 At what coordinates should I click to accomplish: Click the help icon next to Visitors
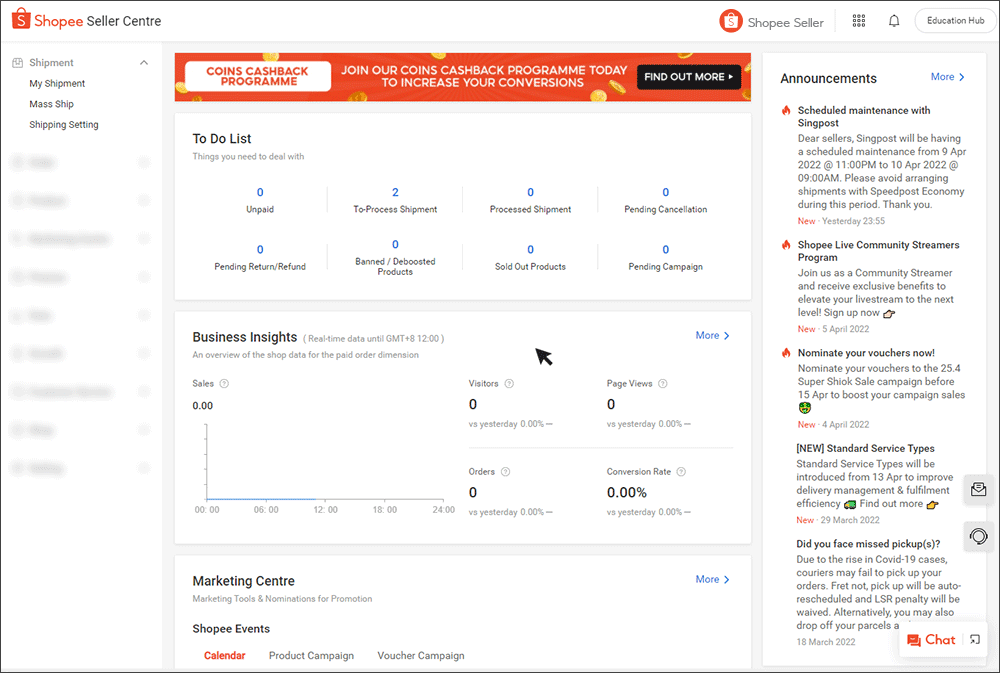click(x=508, y=383)
